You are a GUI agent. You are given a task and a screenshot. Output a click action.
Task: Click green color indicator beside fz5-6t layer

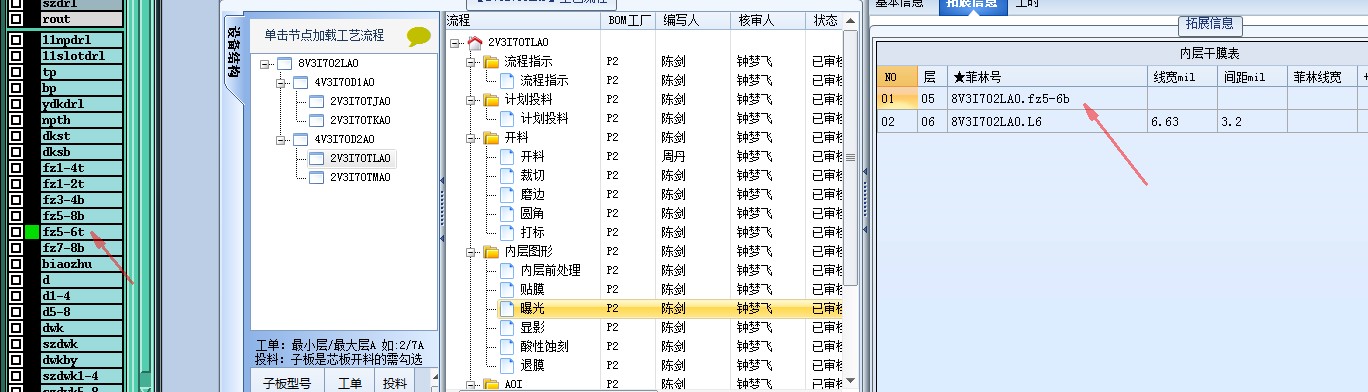coord(32,232)
